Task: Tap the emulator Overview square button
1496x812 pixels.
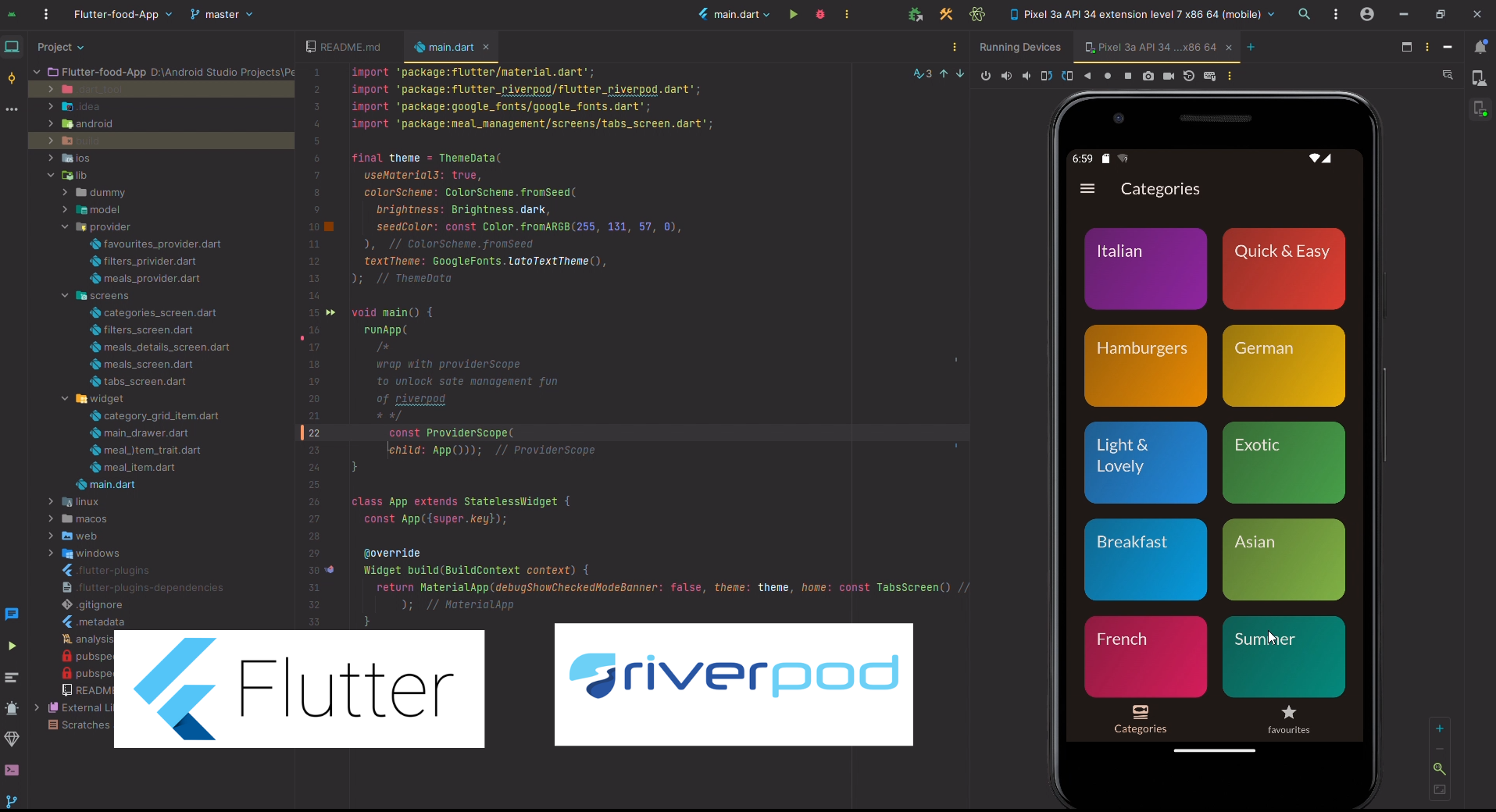Action: coord(1128,76)
